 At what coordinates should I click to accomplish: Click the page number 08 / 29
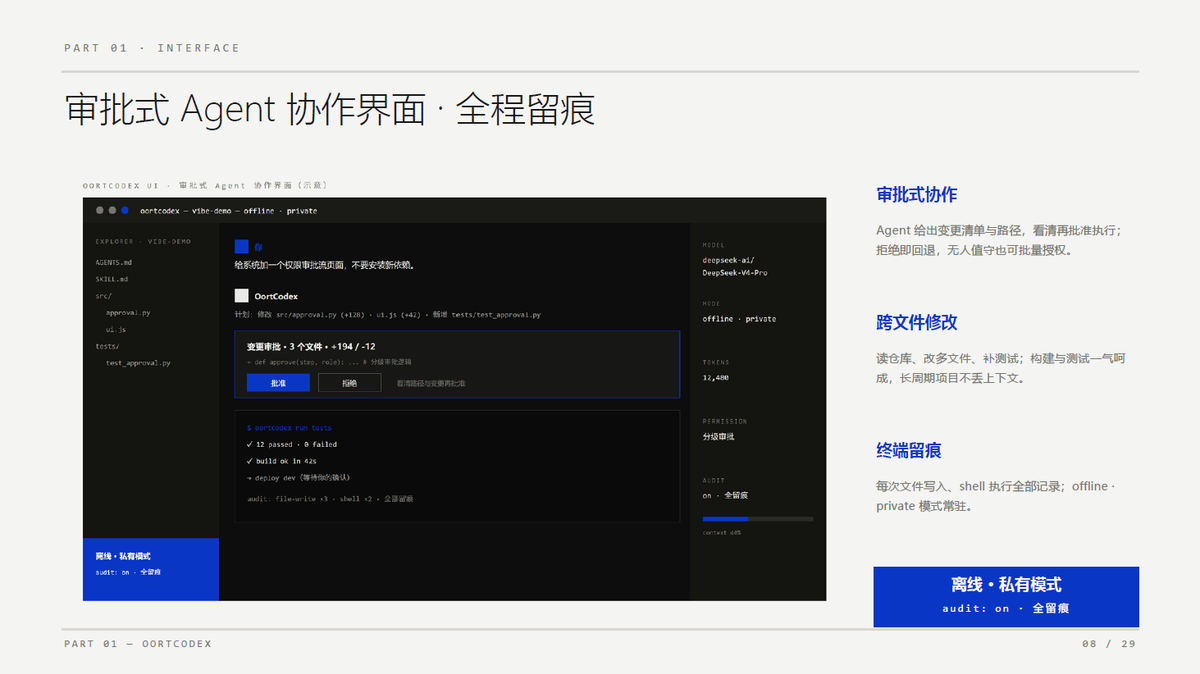click(1109, 644)
